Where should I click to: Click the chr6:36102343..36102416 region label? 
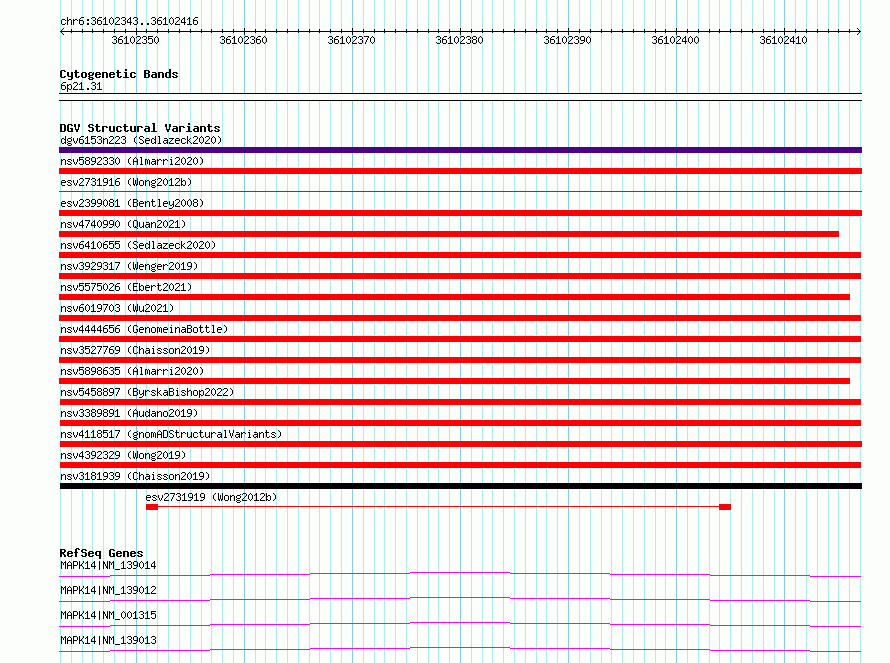click(129, 22)
